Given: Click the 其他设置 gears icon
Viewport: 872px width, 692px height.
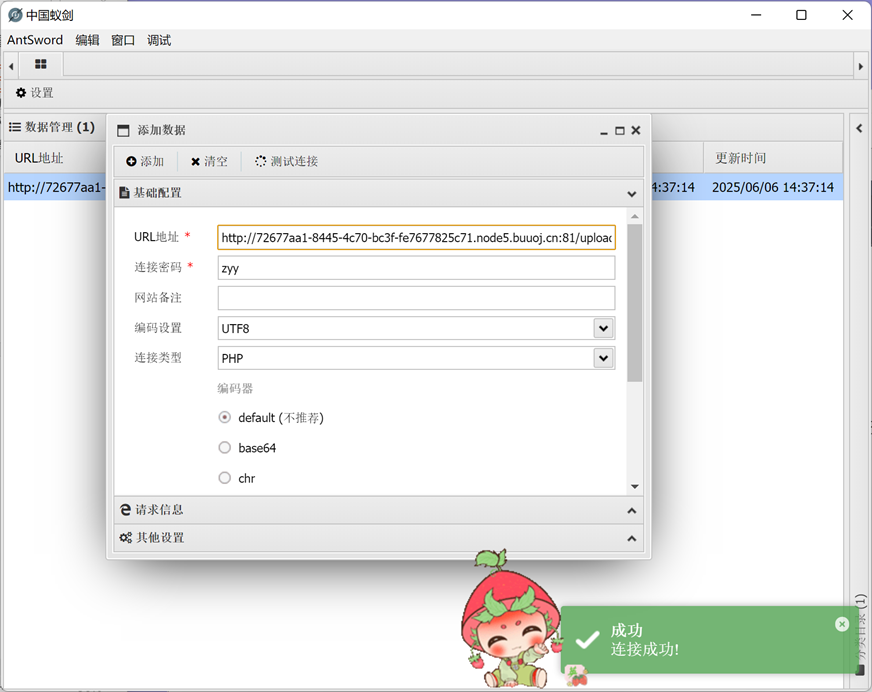Looking at the screenshot, I should point(126,537).
